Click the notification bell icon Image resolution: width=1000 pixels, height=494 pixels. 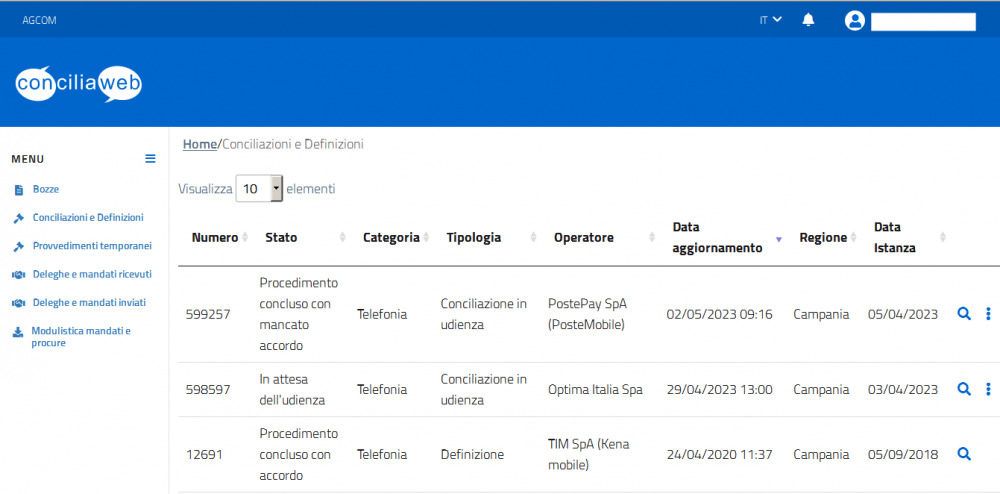808,20
